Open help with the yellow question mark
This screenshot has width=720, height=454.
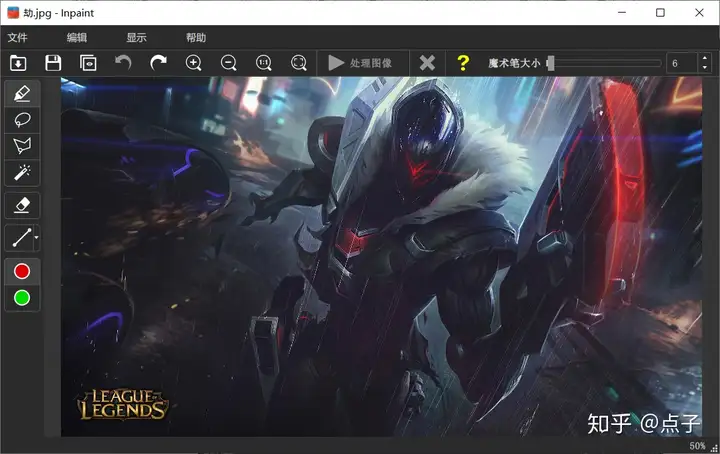463,63
